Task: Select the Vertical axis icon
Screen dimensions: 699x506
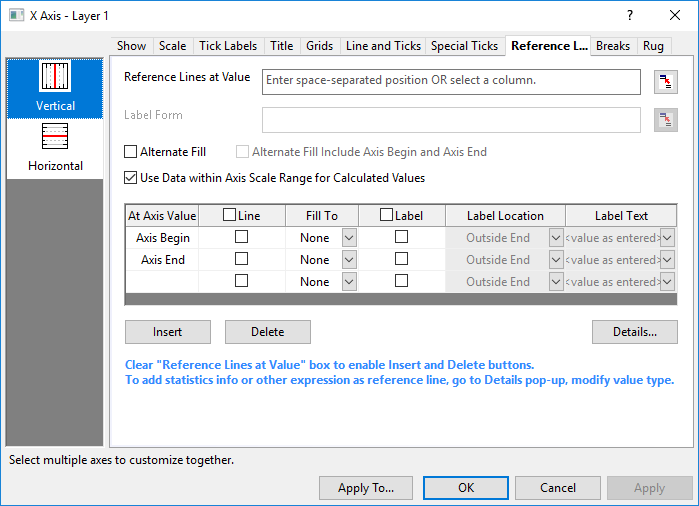Action: [55, 86]
